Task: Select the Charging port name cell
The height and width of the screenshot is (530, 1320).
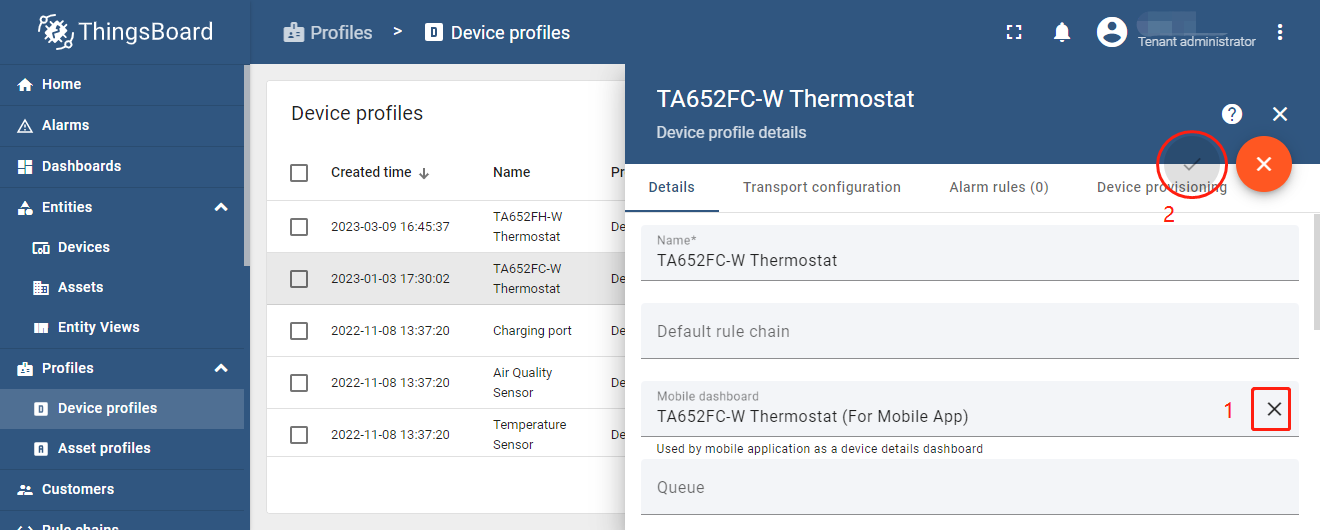Action: click(532, 331)
